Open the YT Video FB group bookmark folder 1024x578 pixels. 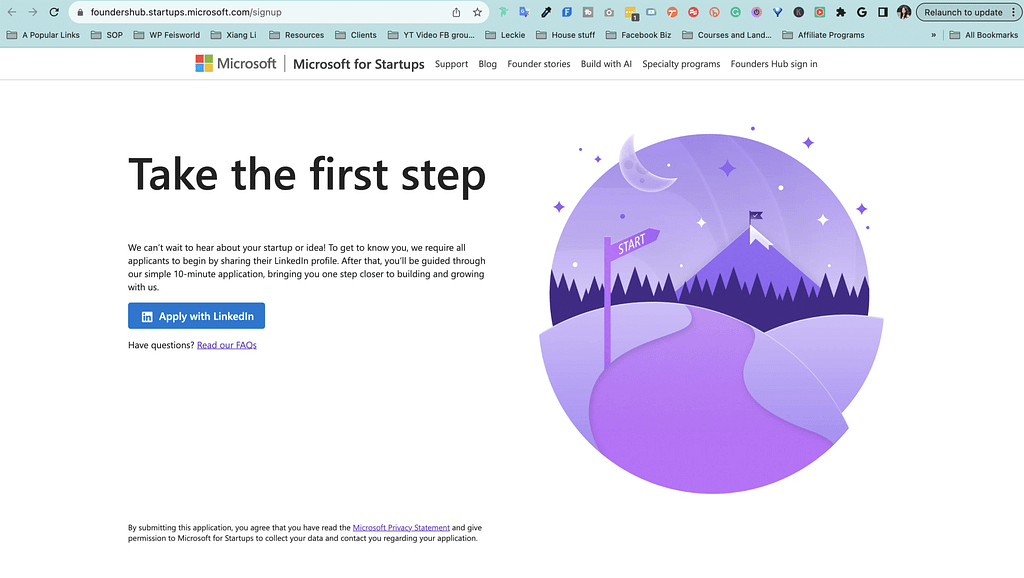[x=431, y=35]
